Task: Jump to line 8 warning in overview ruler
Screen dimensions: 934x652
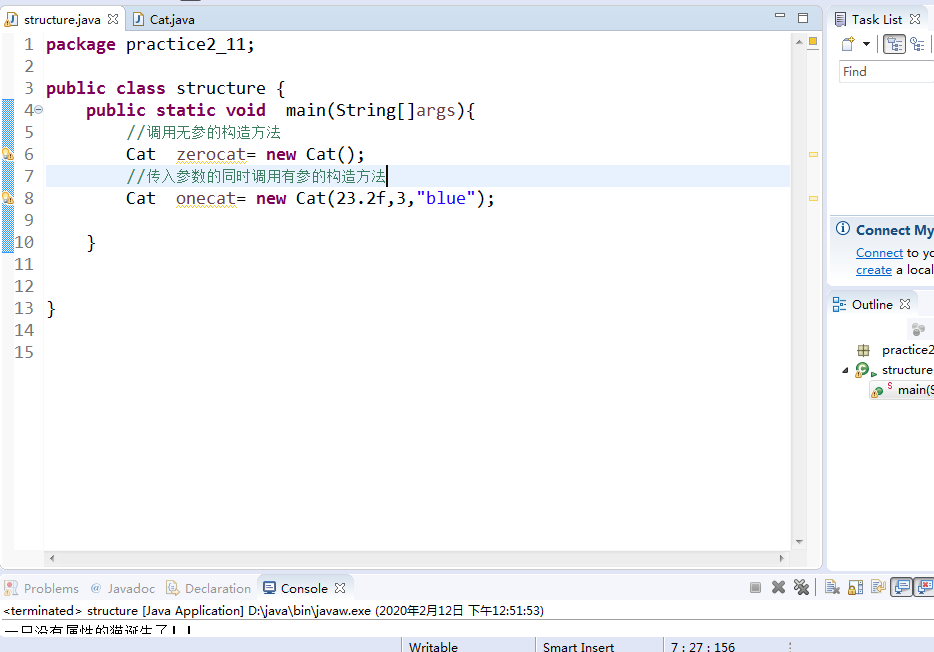Action: [813, 198]
